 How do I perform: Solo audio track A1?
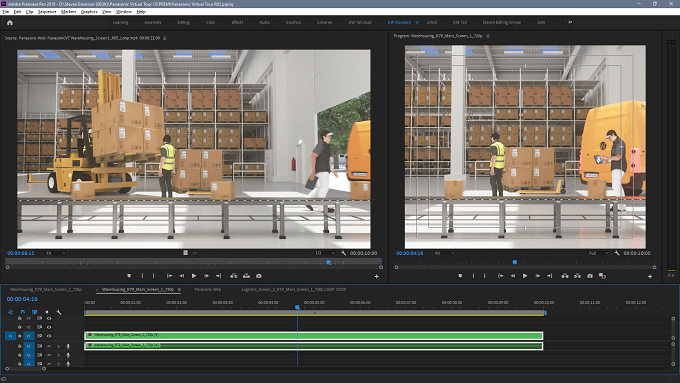click(x=59, y=346)
